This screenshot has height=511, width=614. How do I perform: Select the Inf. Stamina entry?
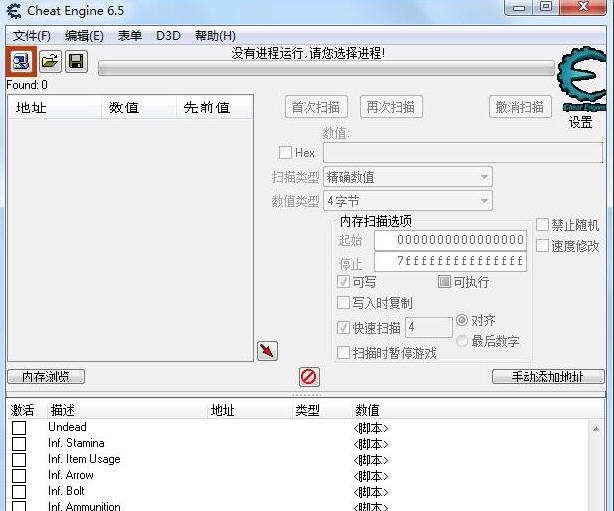[76, 443]
